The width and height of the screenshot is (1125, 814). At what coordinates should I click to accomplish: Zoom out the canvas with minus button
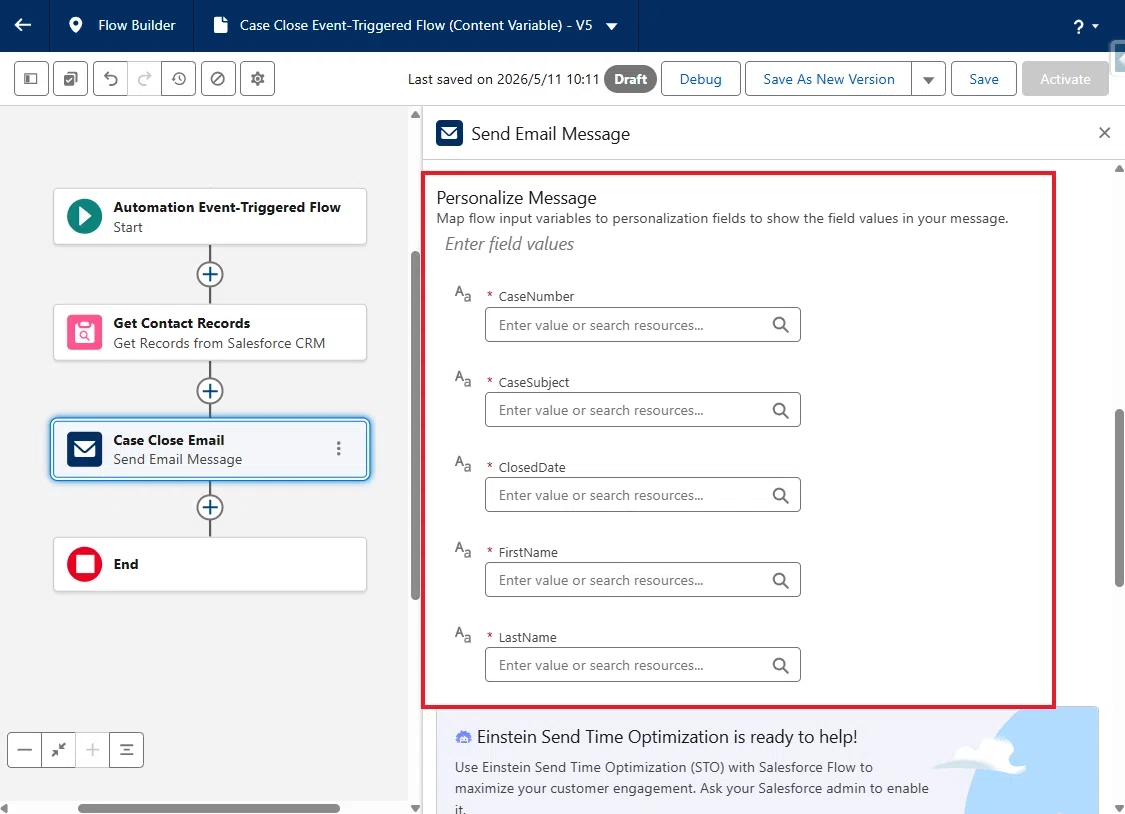24,750
